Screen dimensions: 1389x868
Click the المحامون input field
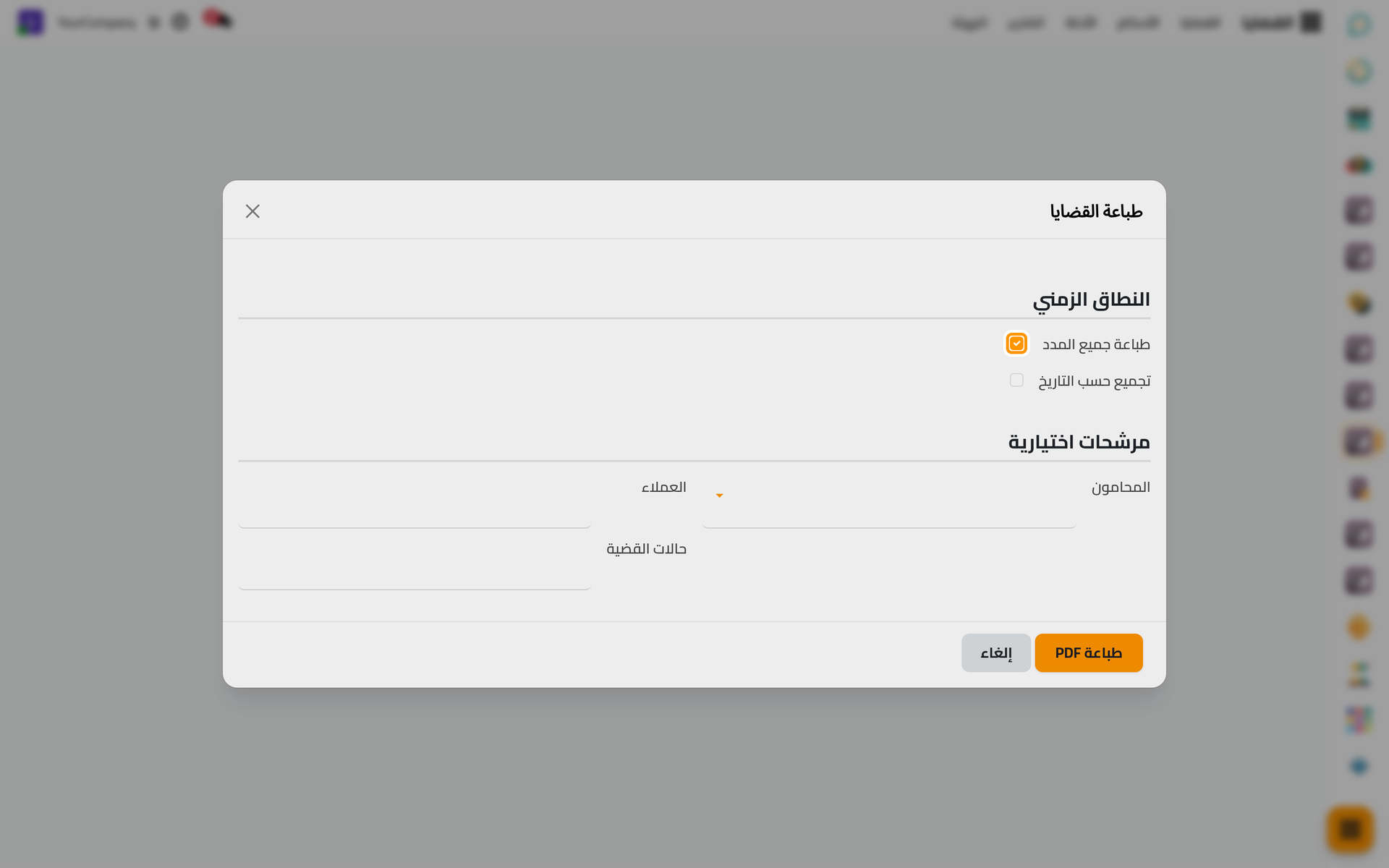tap(889, 502)
